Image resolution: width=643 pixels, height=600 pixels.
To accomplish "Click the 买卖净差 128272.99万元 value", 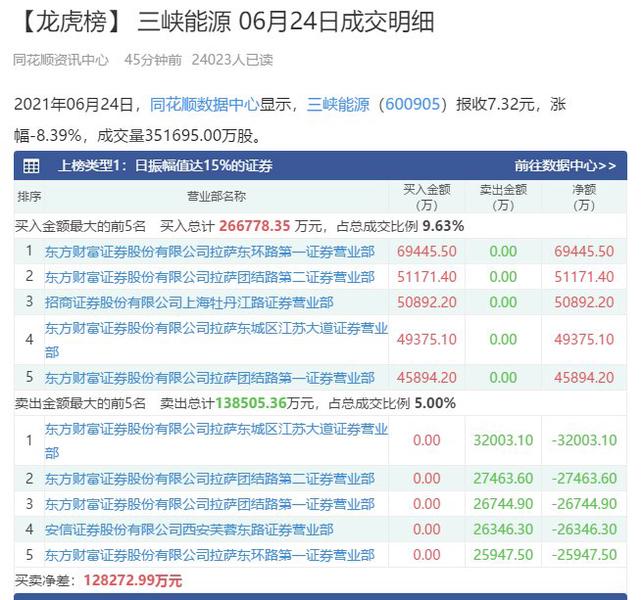I will pos(133,580).
